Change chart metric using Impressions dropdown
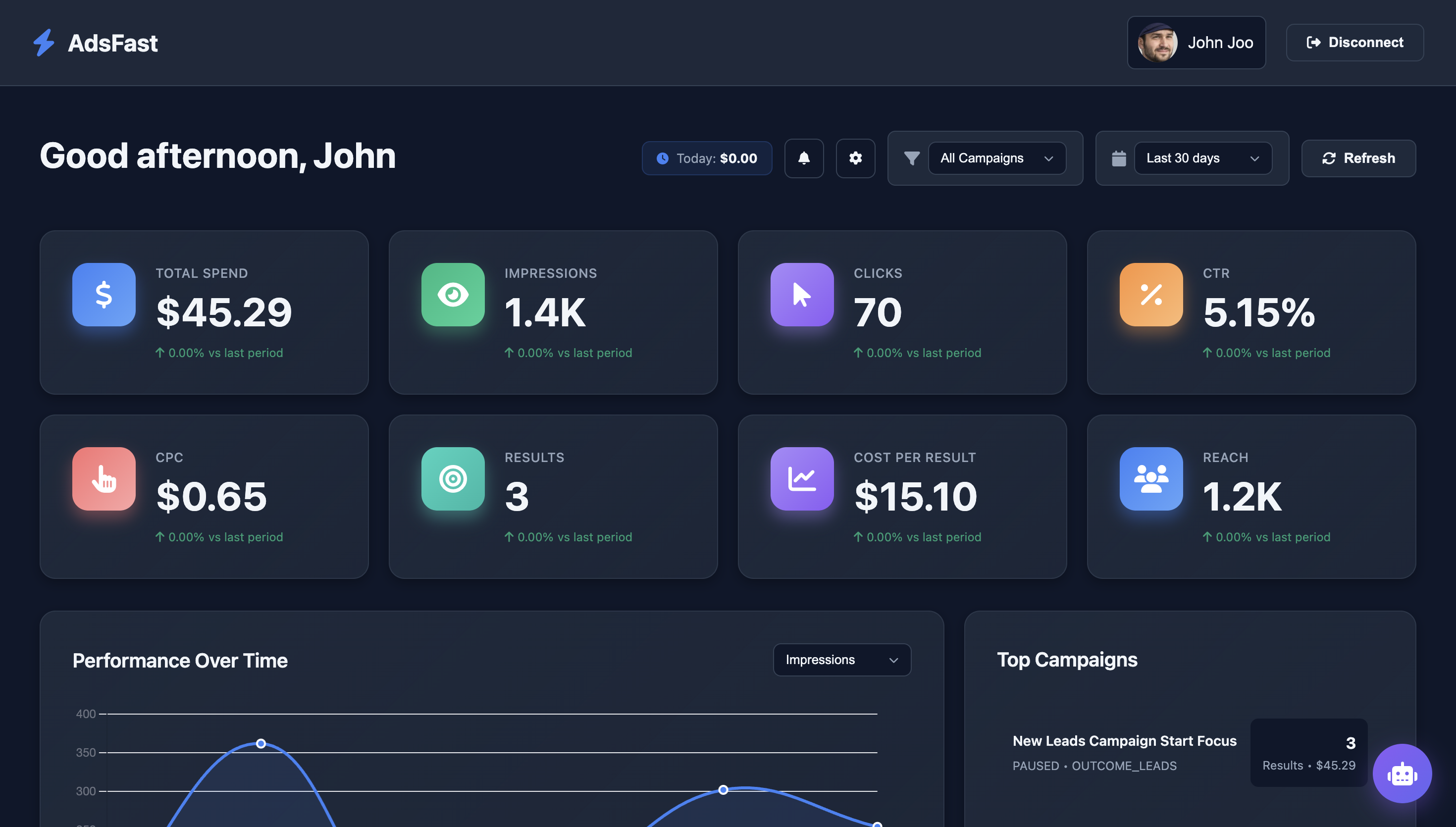The height and width of the screenshot is (827, 1456). tap(841, 660)
